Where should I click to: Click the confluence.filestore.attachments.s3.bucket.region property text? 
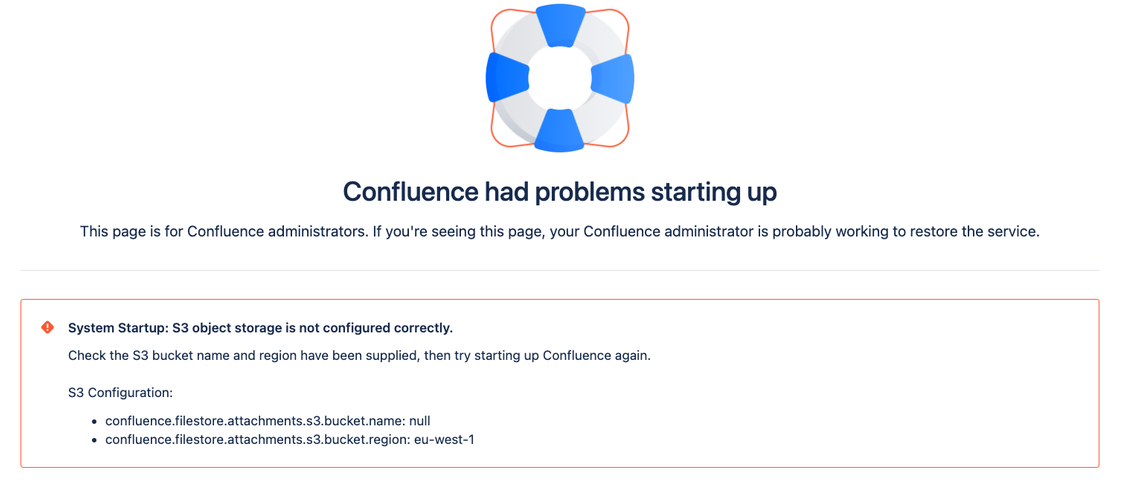pyautogui.click(x=255, y=439)
